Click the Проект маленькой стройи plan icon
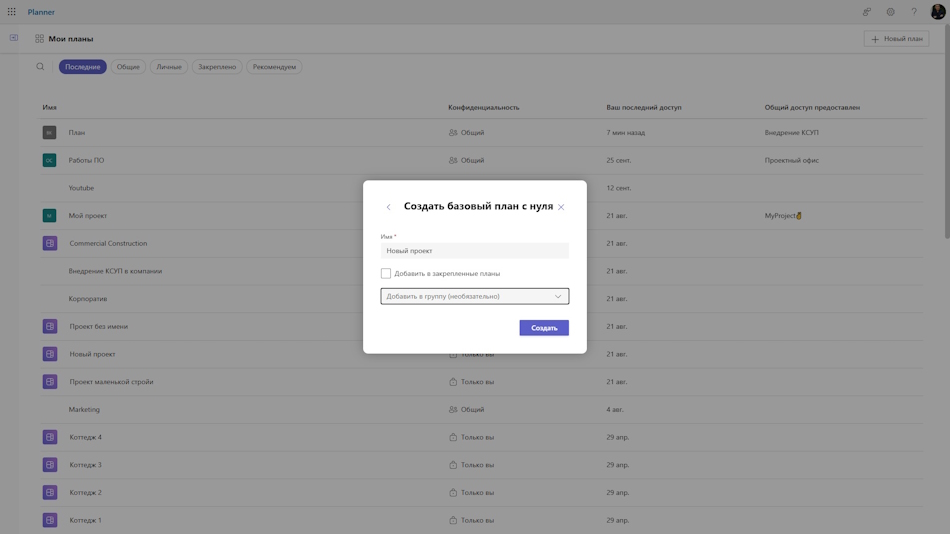Viewport: 950px width, 534px height. [x=50, y=382]
